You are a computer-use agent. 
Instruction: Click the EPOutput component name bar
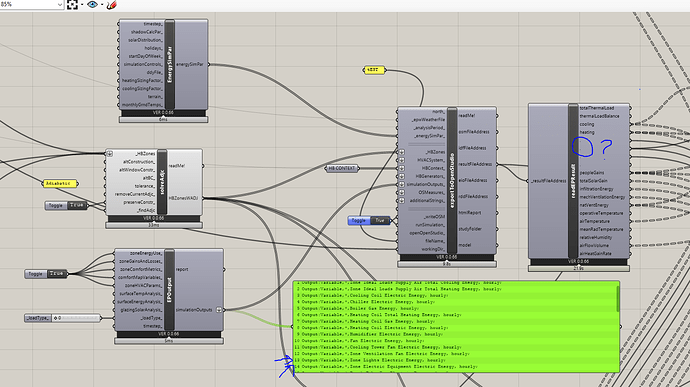[x=169, y=290]
